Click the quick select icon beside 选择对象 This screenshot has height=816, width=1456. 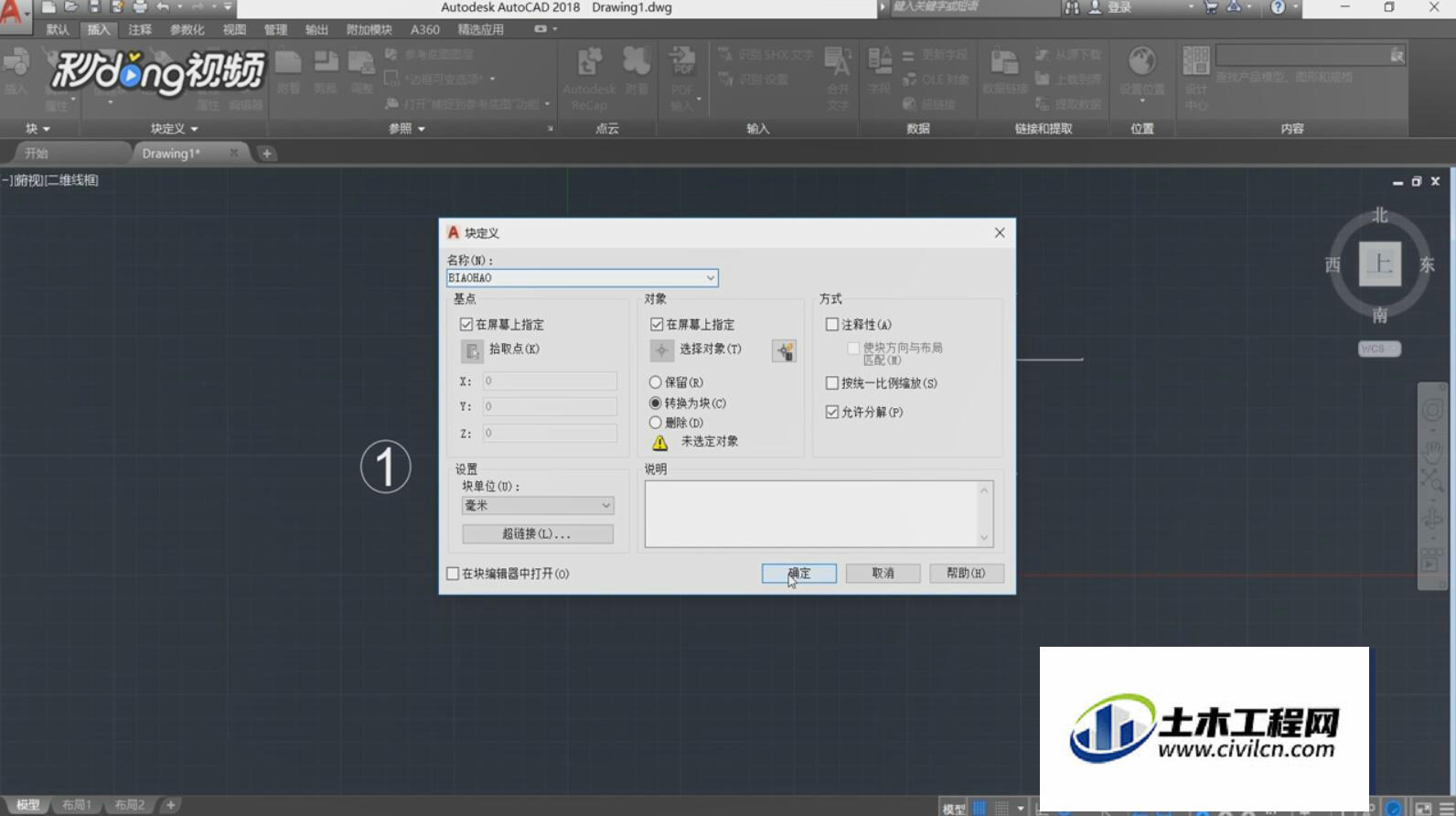tap(784, 350)
